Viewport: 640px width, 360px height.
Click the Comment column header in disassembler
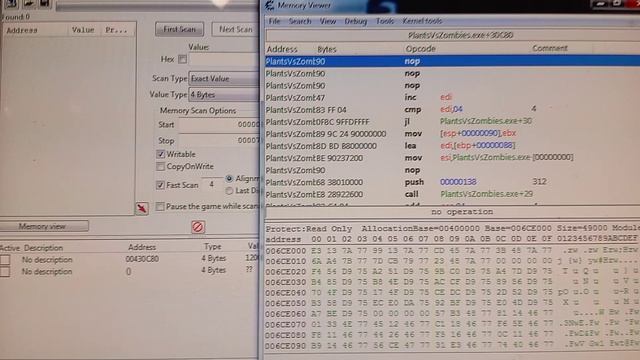click(x=550, y=48)
